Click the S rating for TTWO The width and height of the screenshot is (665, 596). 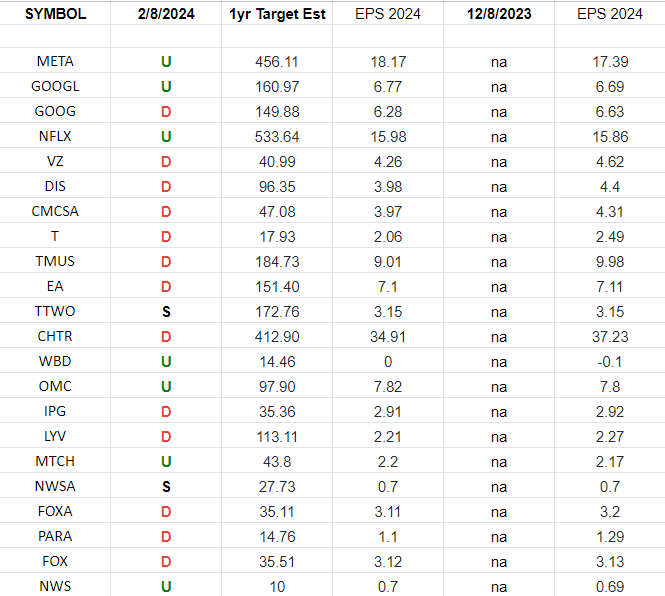[166, 312]
